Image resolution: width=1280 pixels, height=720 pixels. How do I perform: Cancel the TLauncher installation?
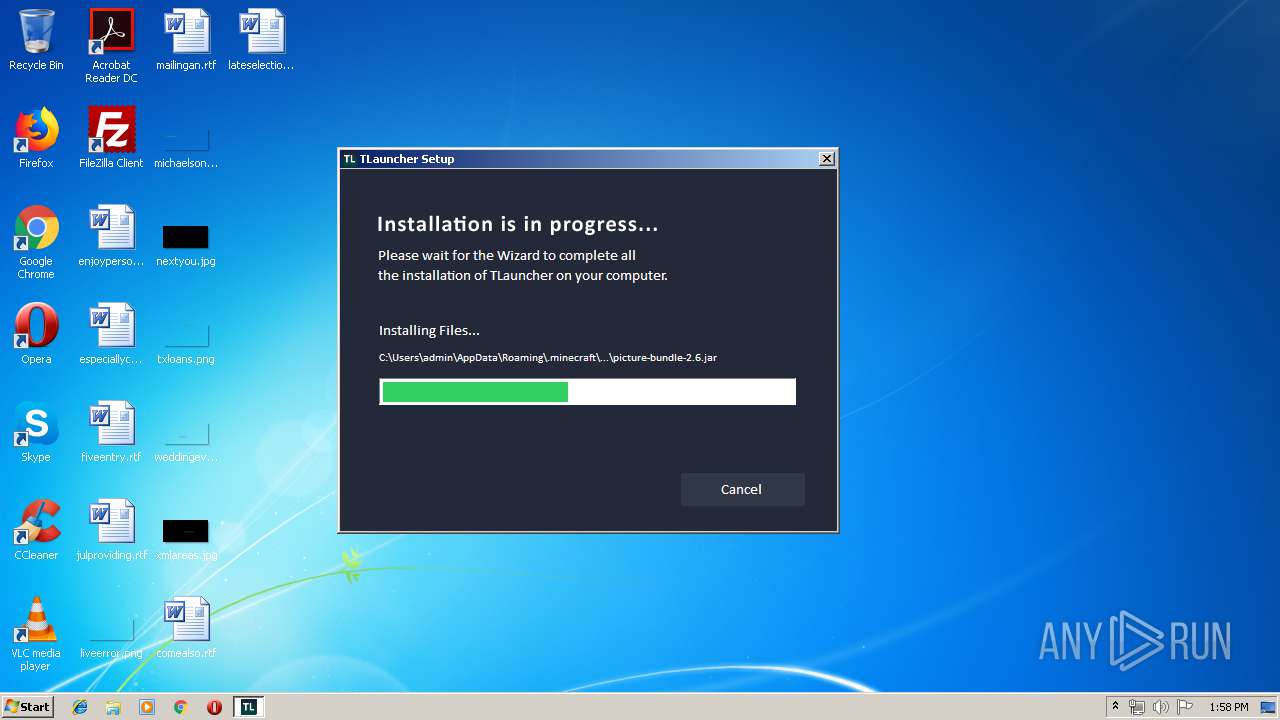point(742,489)
